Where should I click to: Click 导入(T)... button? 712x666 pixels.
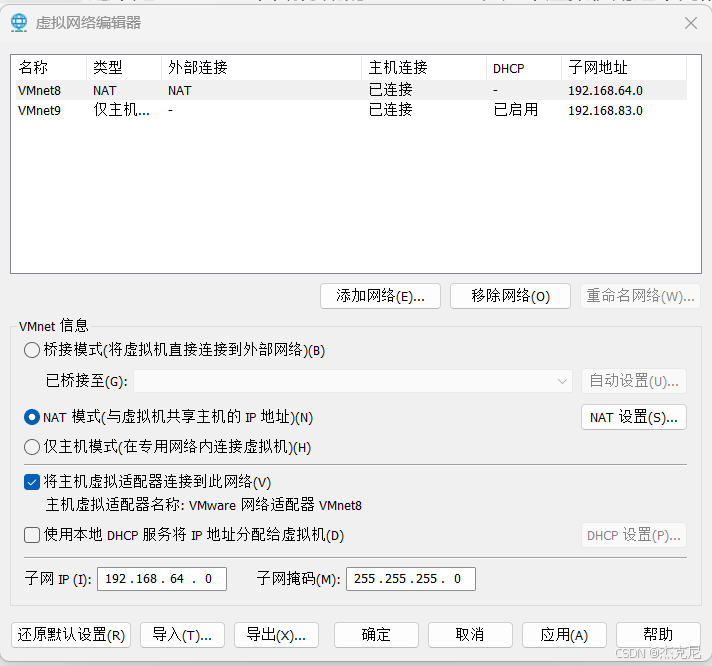pyautogui.click(x=182, y=635)
